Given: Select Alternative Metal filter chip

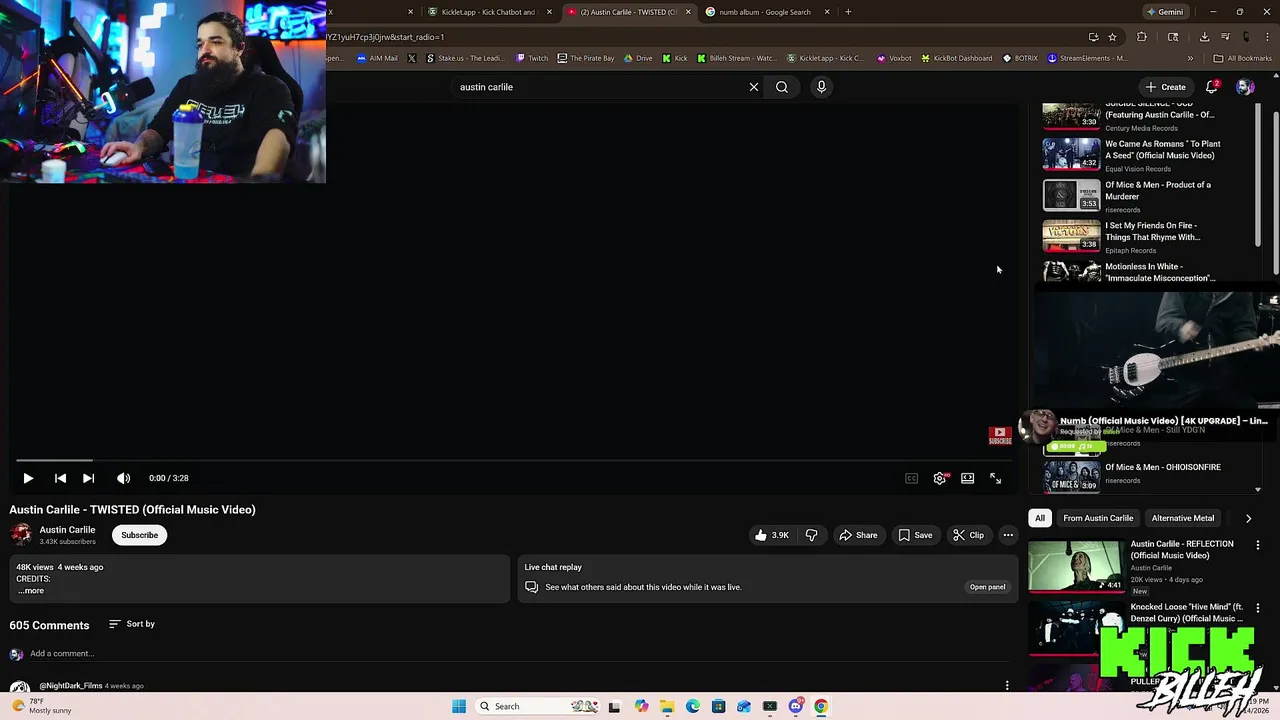Looking at the screenshot, I should point(1183,518).
